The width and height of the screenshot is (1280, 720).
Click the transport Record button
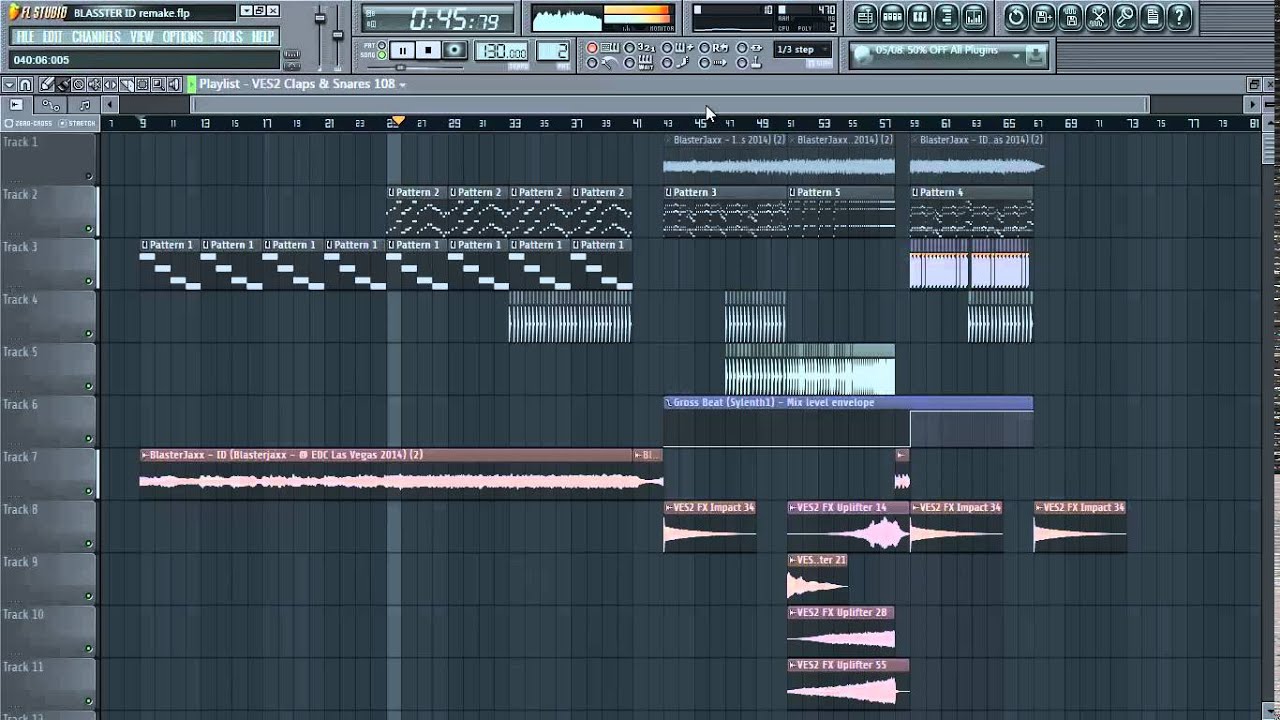coord(454,50)
